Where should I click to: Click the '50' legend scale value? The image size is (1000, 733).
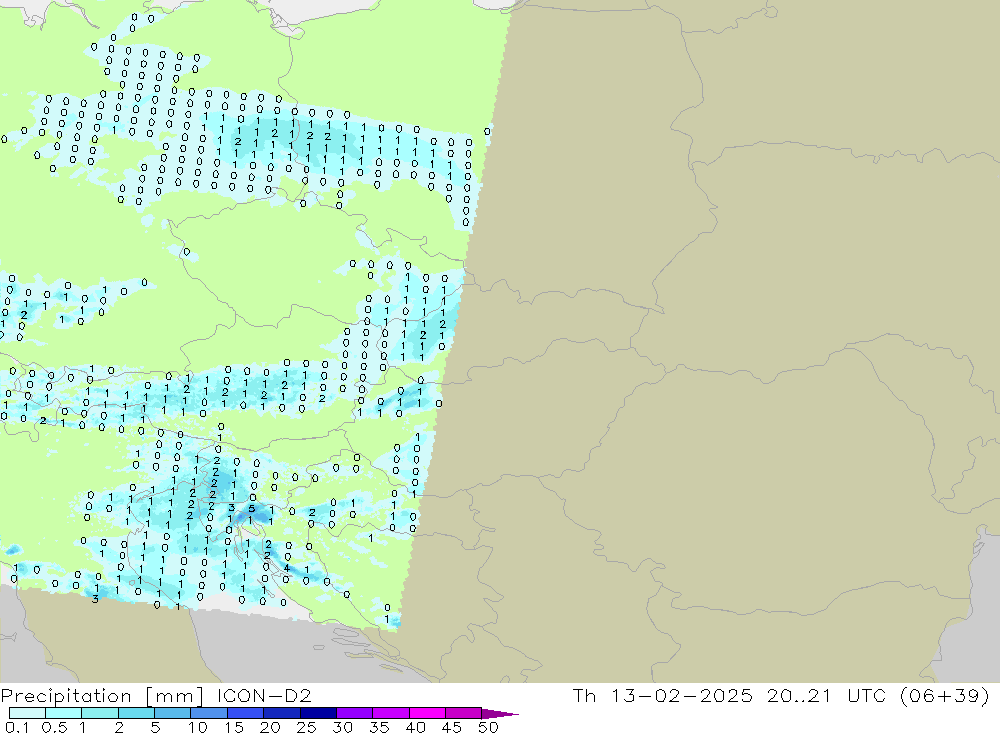[489, 727]
